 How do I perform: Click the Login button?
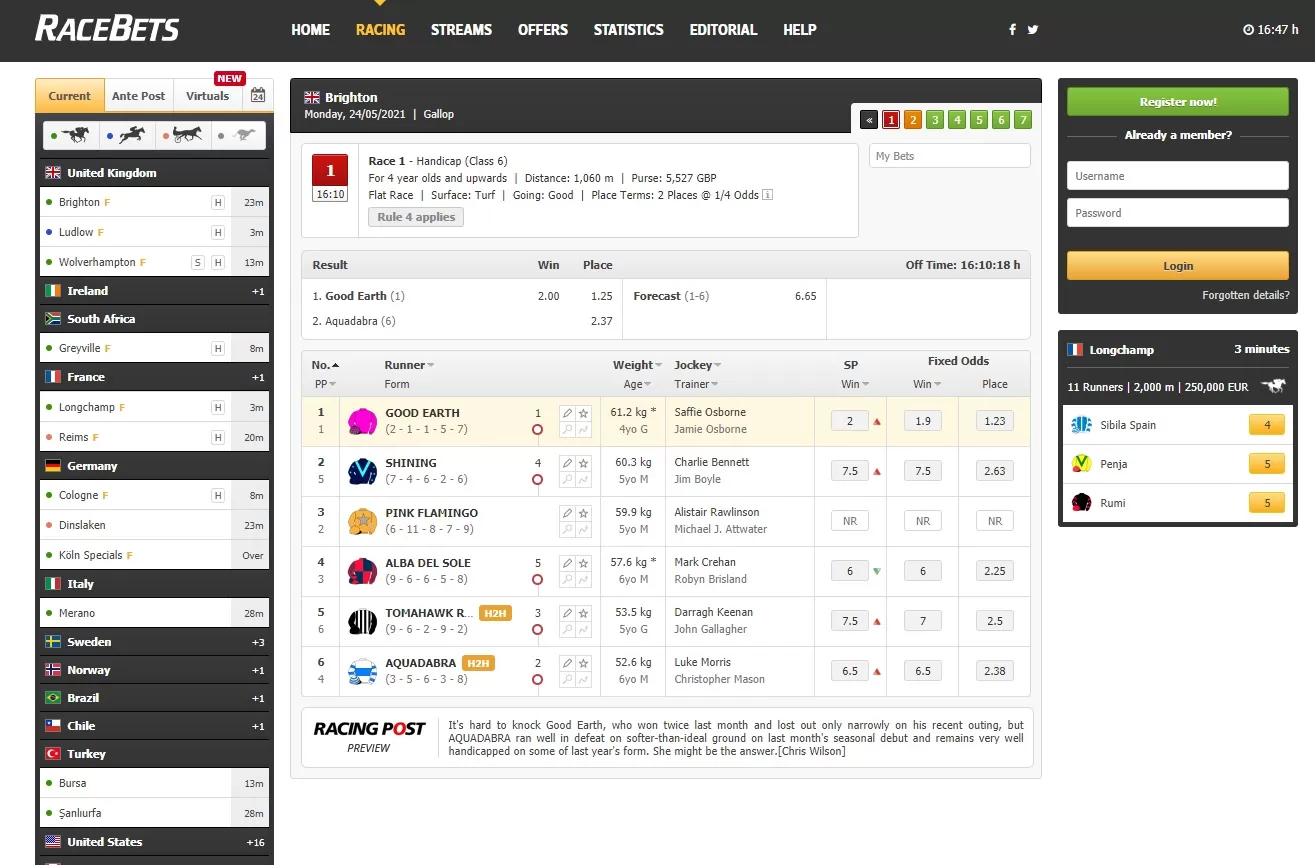pos(1178,266)
